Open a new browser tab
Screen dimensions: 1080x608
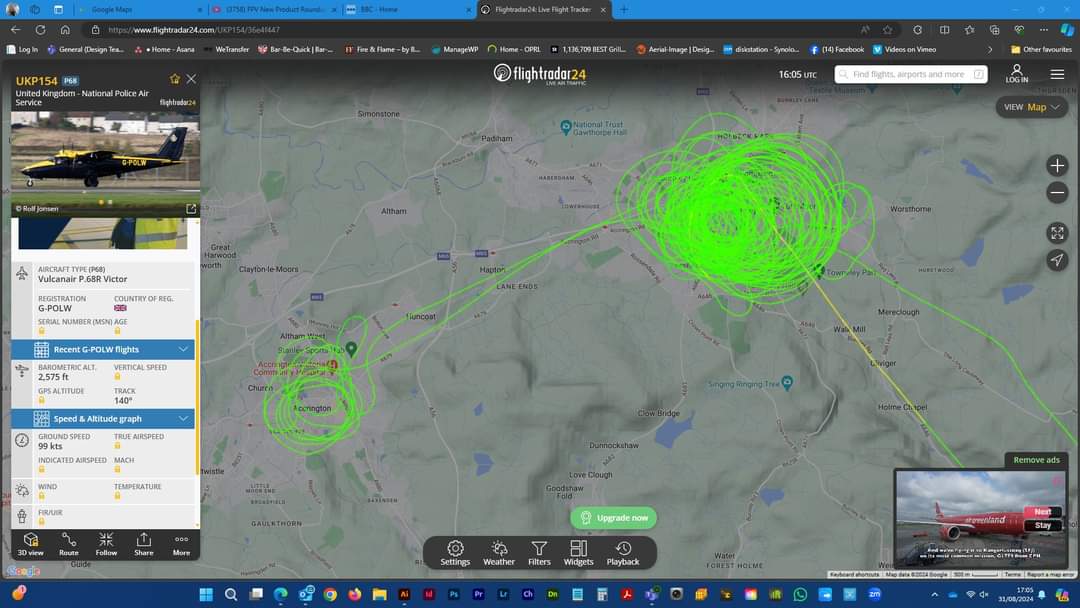(x=624, y=10)
